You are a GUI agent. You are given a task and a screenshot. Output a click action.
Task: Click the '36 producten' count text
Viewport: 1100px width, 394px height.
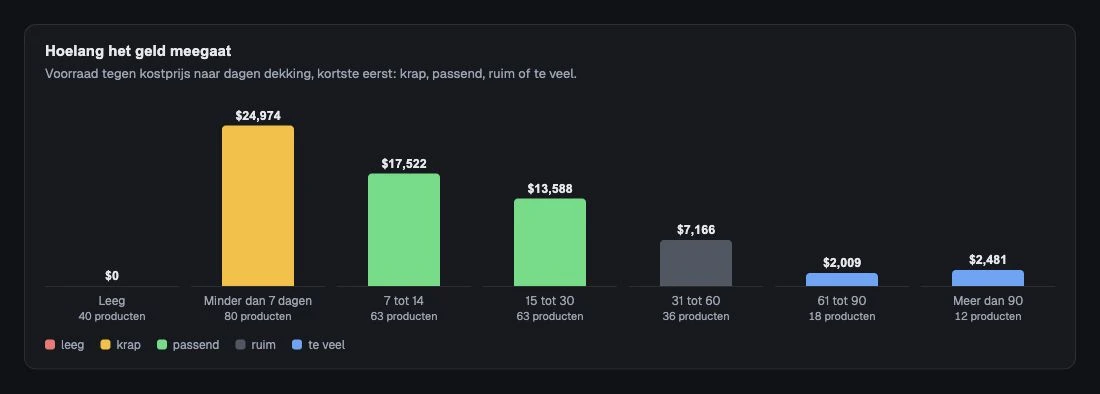coord(696,317)
